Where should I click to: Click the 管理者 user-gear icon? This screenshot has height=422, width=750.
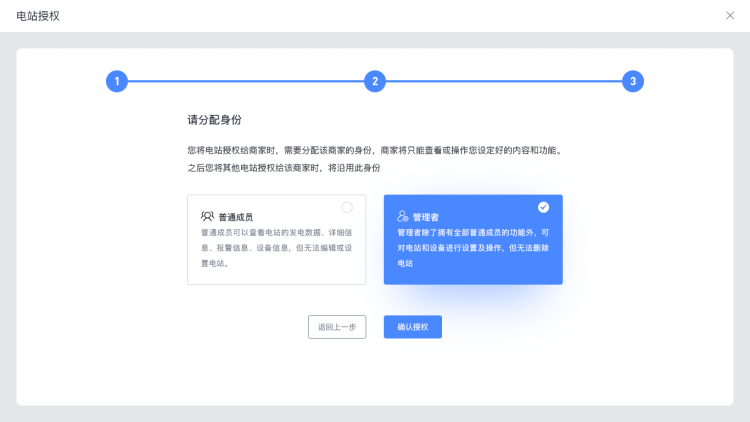pos(402,216)
